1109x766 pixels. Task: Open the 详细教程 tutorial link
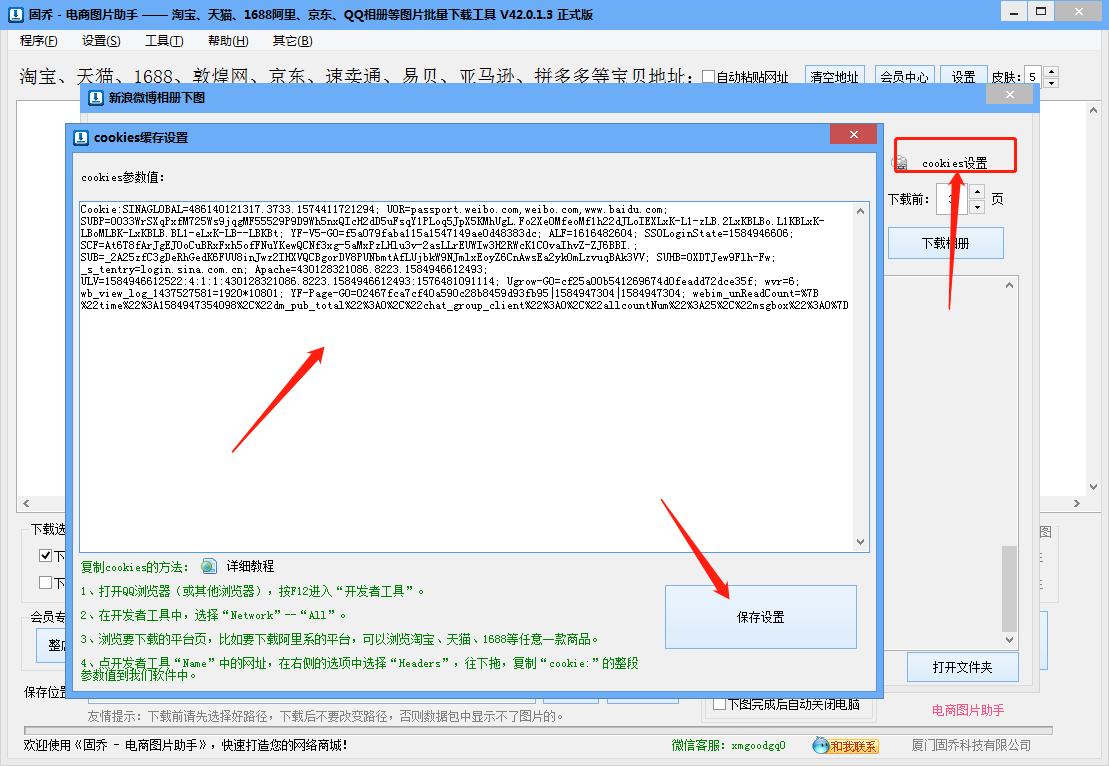pyautogui.click(x=250, y=566)
